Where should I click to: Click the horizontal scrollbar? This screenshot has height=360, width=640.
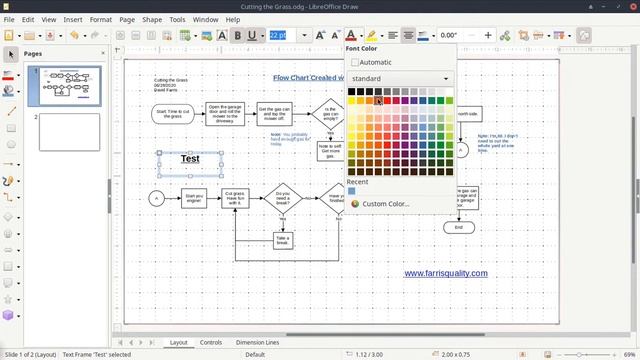coord(385,335)
